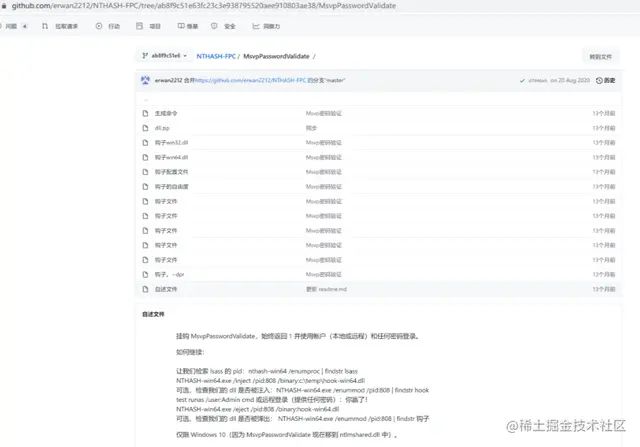Open the '更新 readme.md' commit message
The image size is (640, 447).
point(327,289)
